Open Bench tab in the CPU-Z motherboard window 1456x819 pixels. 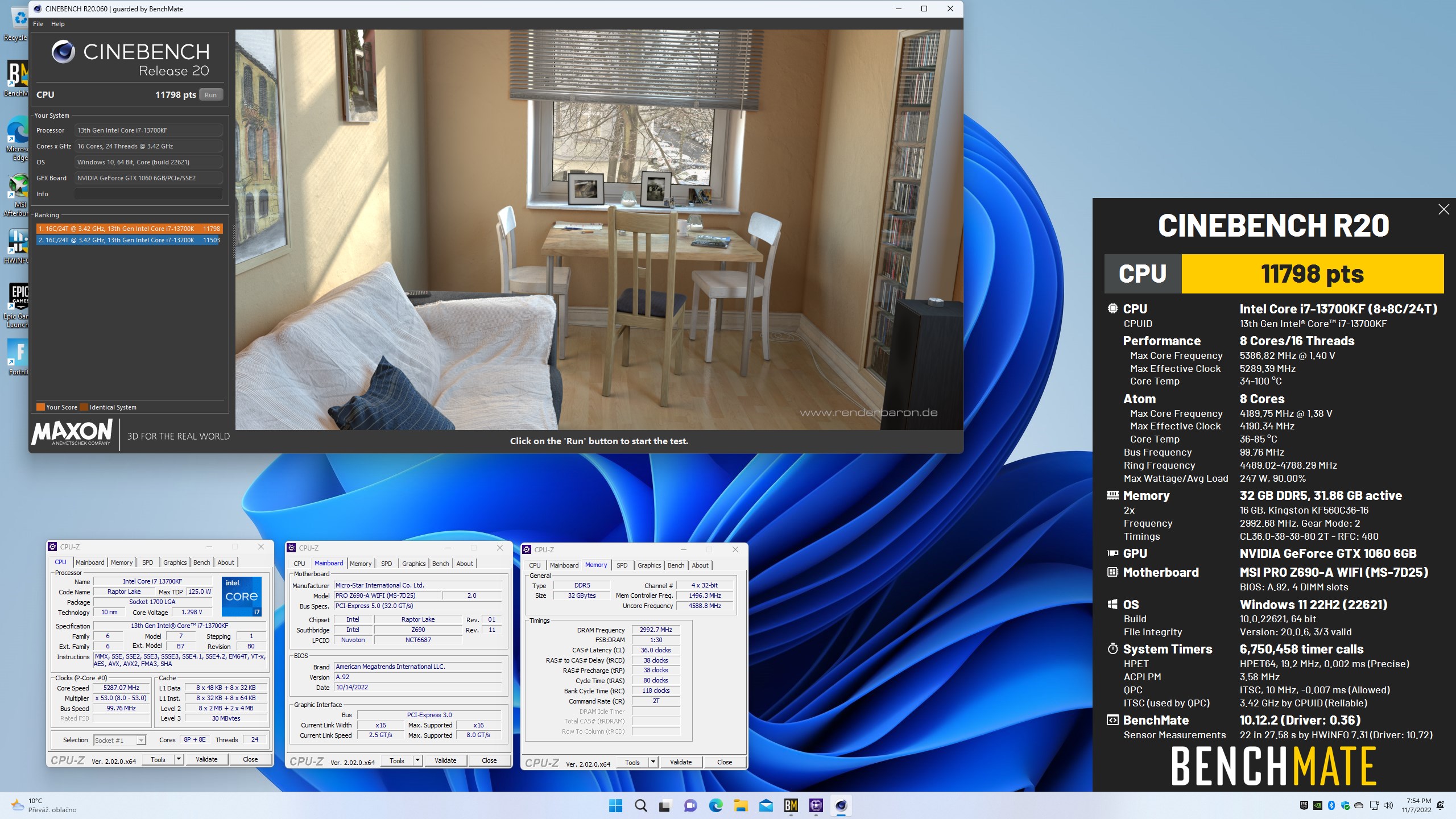tap(441, 564)
